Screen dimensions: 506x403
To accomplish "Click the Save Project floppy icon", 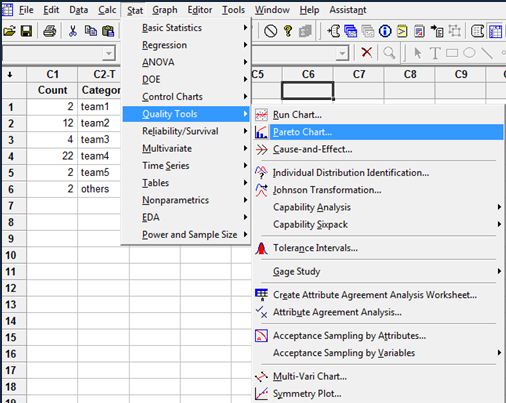I will click(26, 31).
